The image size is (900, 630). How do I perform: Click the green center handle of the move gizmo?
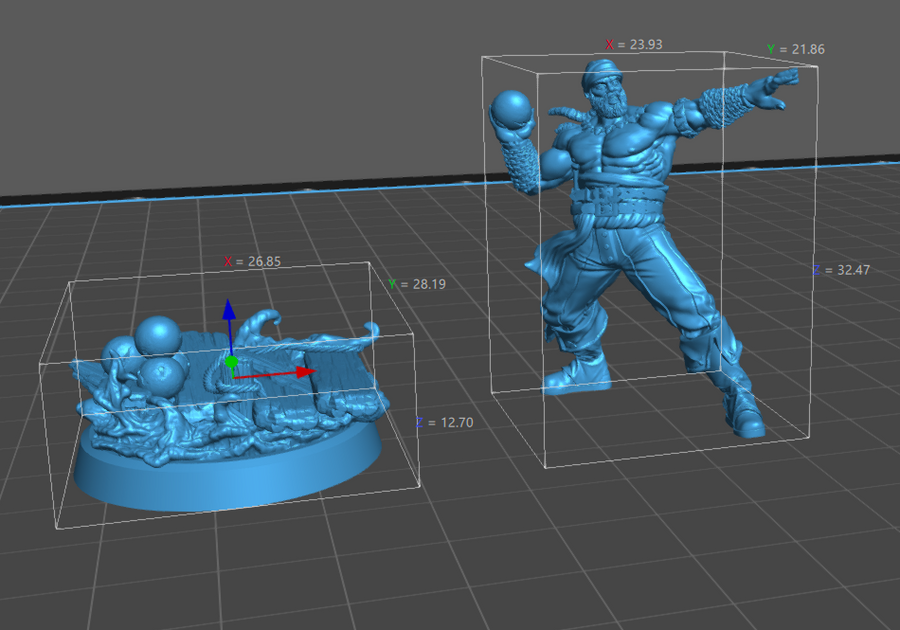click(231, 362)
